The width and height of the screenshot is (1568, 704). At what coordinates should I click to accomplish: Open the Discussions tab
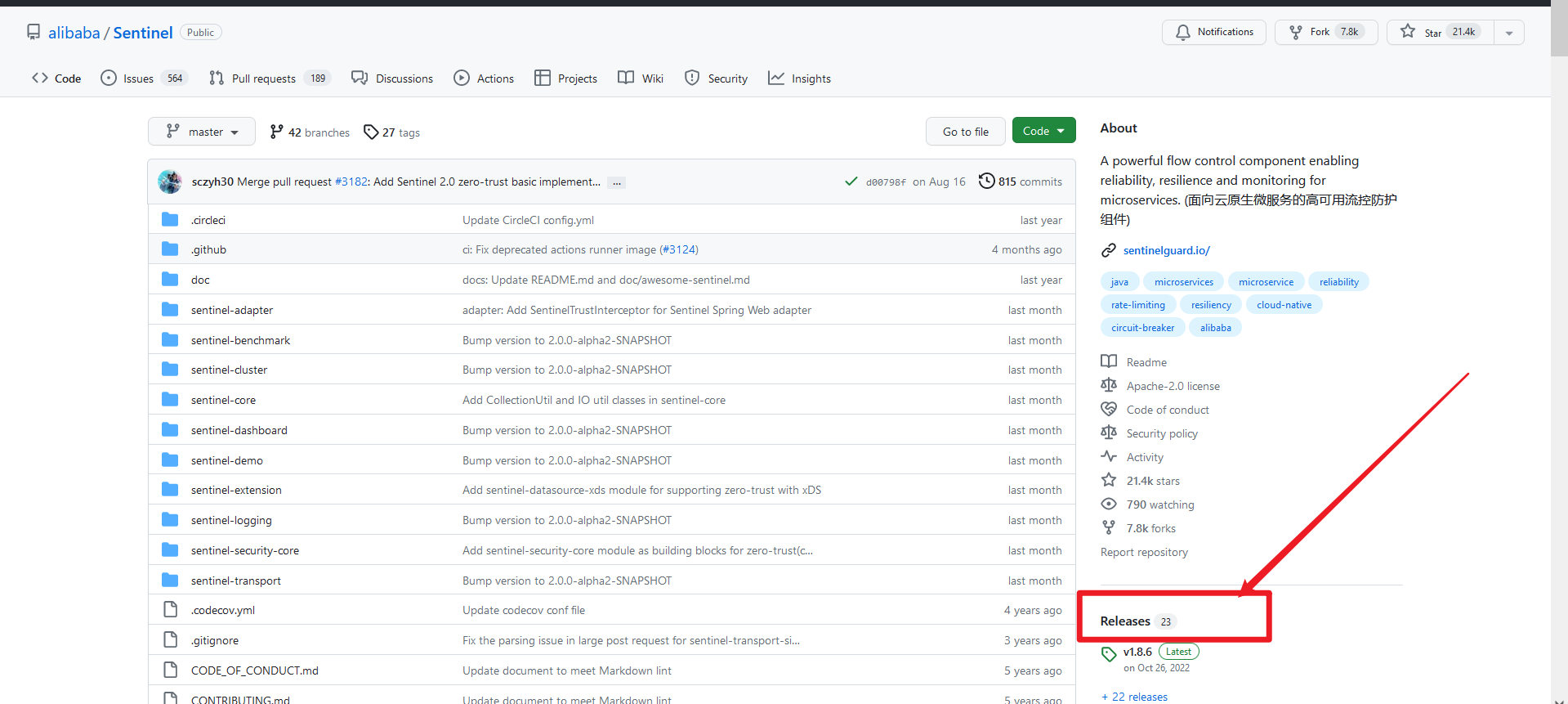pyautogui.click(x=392, y=78)
